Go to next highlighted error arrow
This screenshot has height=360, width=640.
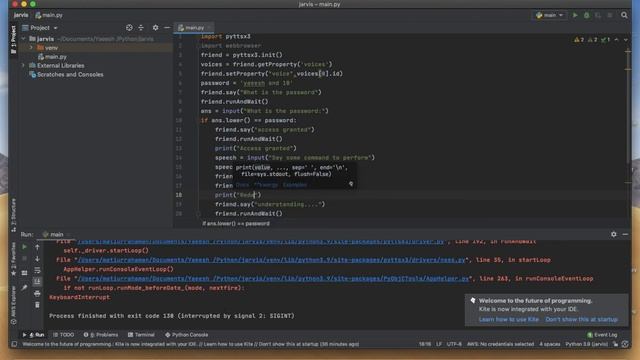point(625,40)
